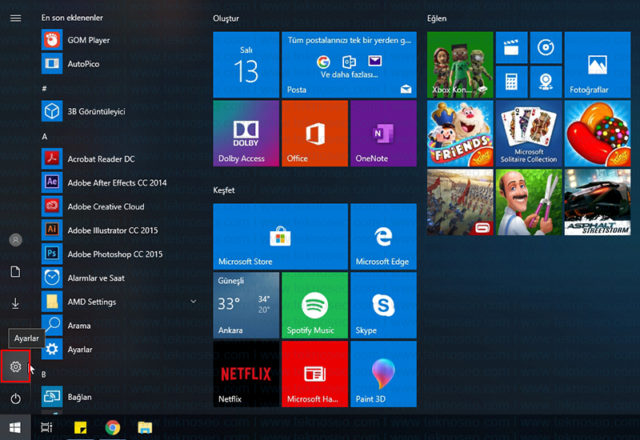Launch Spotify Music tile
The image size is (640, 440).
click(315, 305)
